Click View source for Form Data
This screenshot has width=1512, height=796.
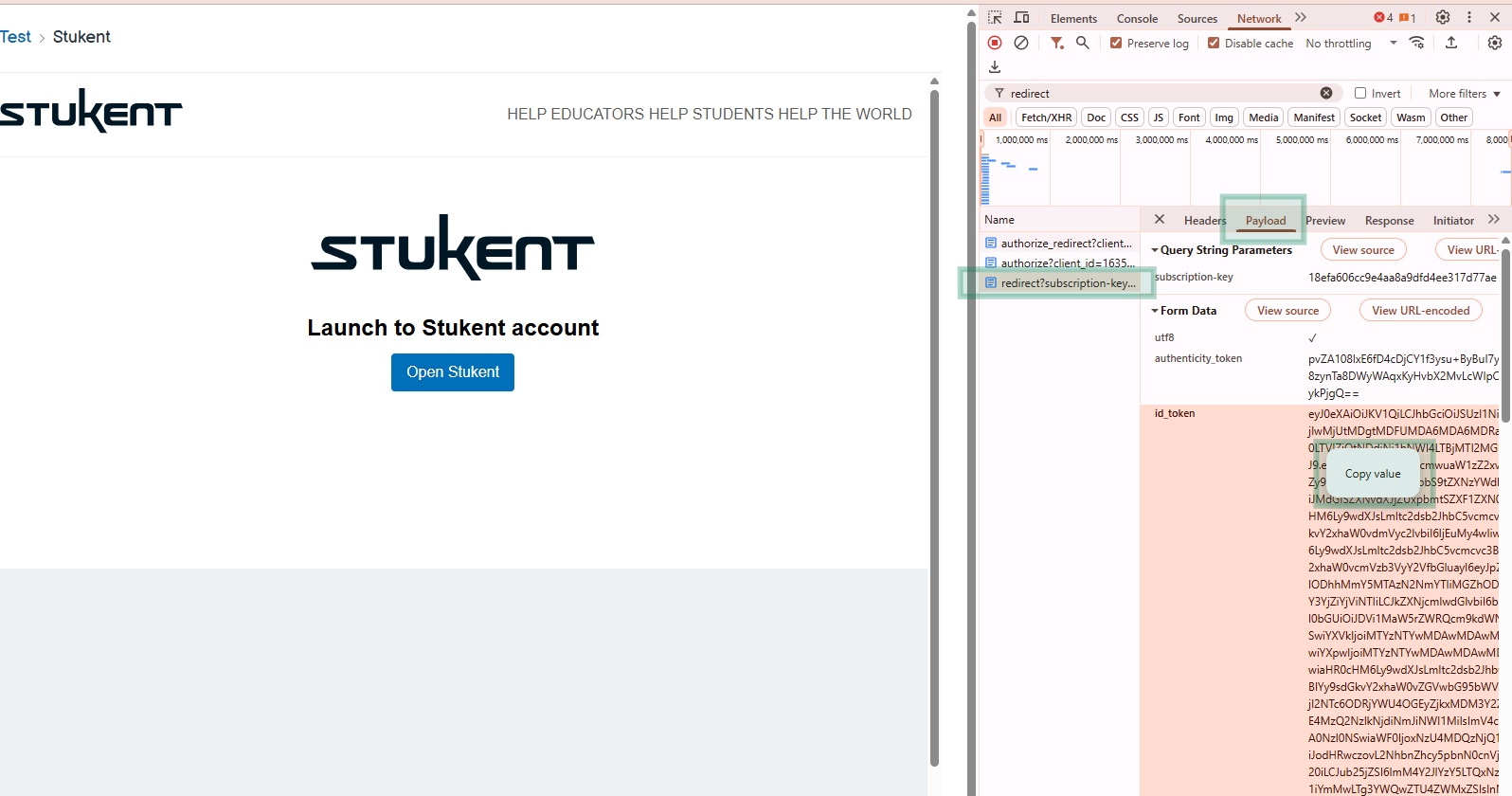tap(1287, 311)
